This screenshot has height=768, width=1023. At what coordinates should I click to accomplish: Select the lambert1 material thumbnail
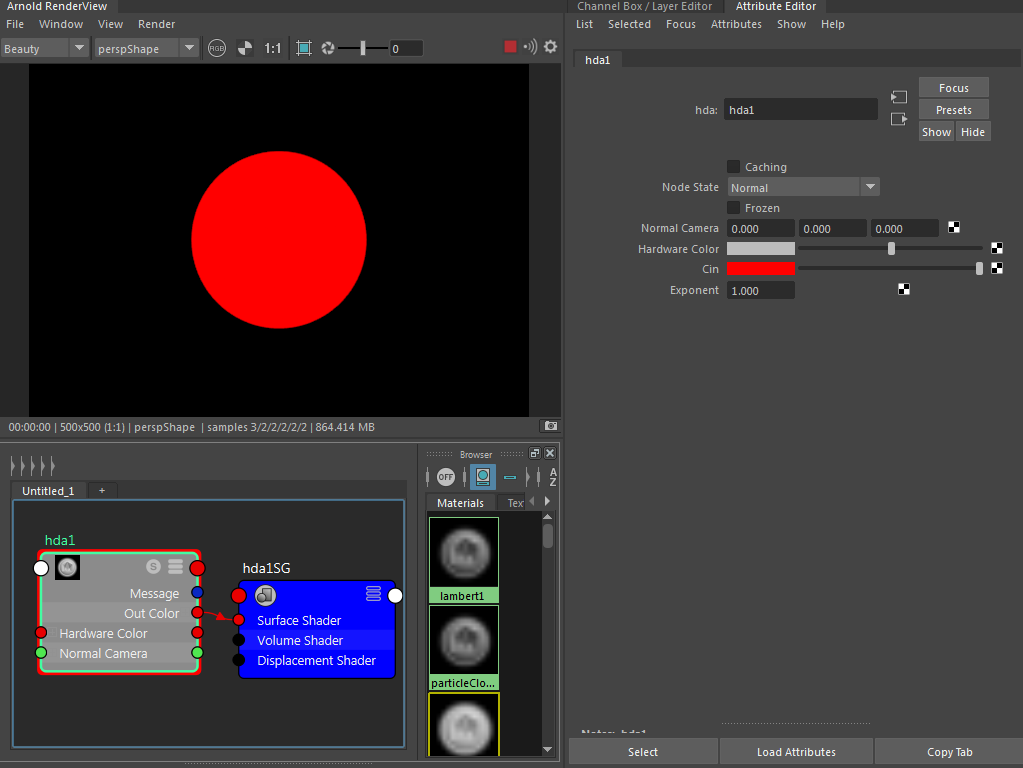pos(464,558)
